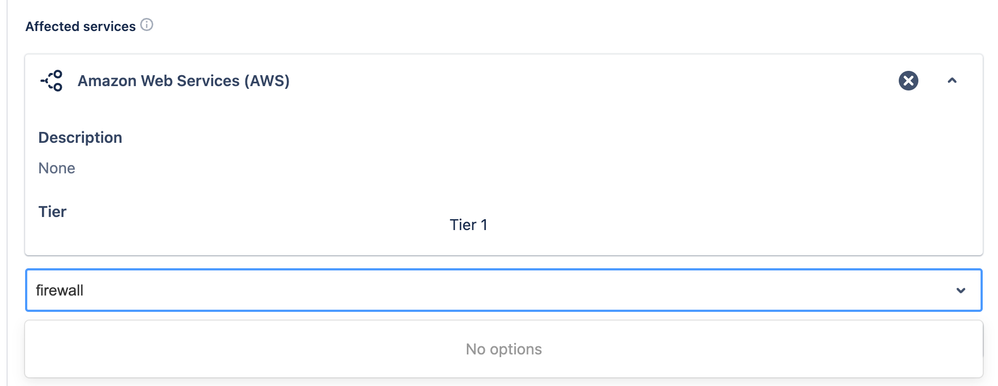Click the Tier 1 value text

pyautogui.click(x=468, y=225)
